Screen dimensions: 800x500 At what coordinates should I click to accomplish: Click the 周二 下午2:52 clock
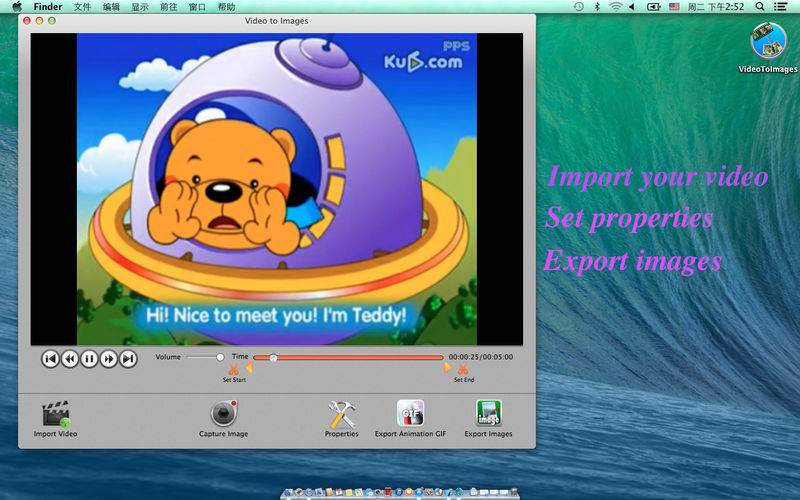716,7
